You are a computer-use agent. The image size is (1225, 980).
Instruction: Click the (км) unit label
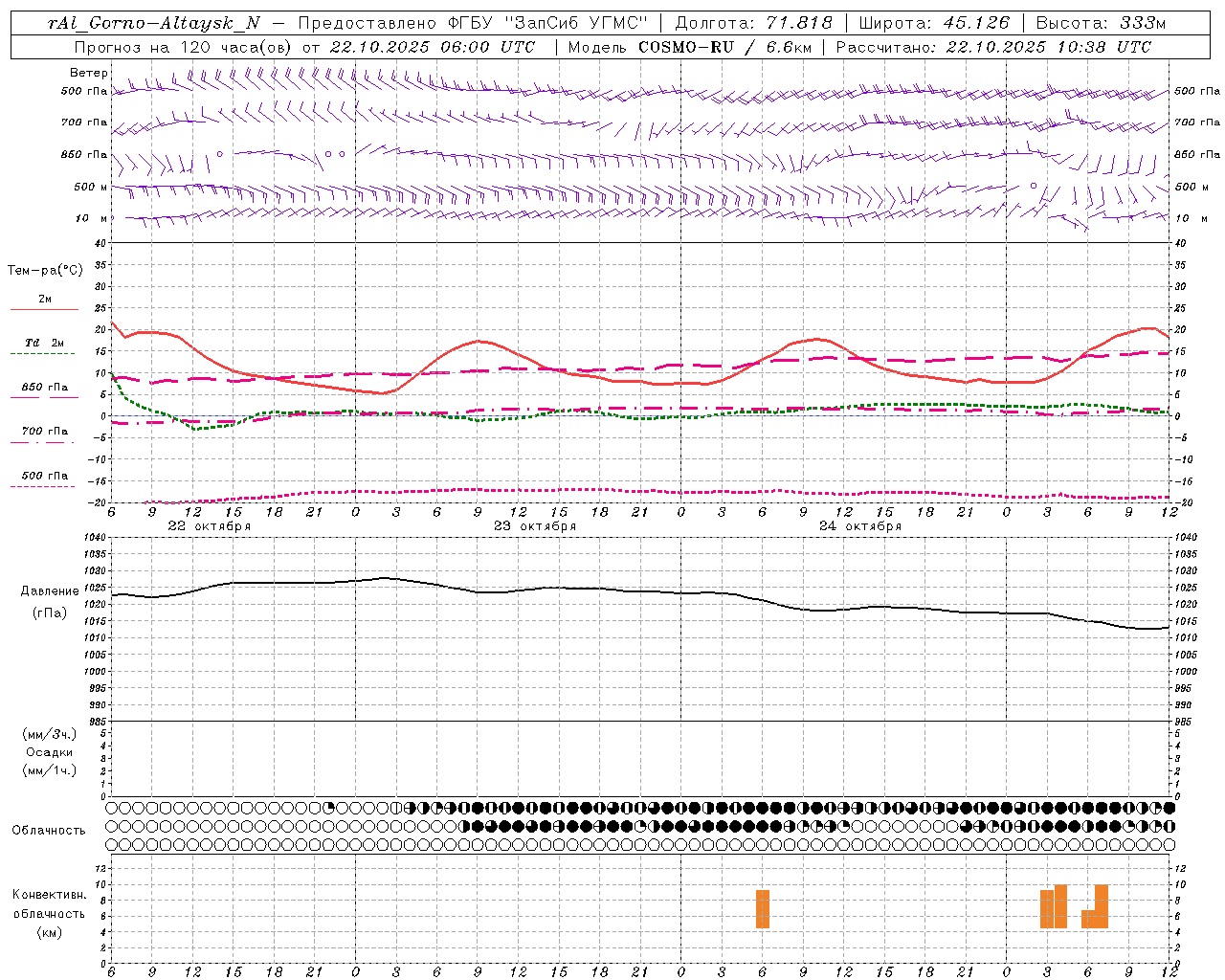50,932
